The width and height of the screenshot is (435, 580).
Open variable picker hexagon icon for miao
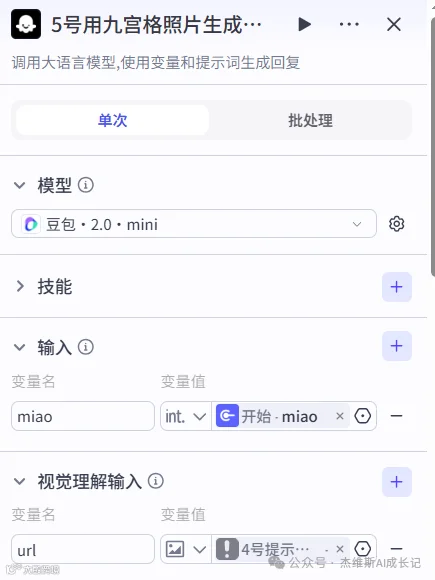click(362, 416)
